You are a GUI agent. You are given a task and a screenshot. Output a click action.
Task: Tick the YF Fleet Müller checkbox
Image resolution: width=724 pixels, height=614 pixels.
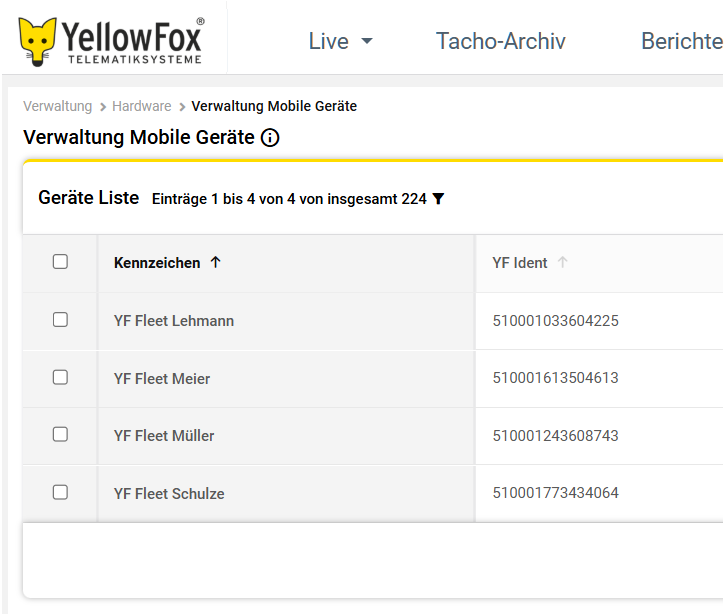click(x=60, y=435)
